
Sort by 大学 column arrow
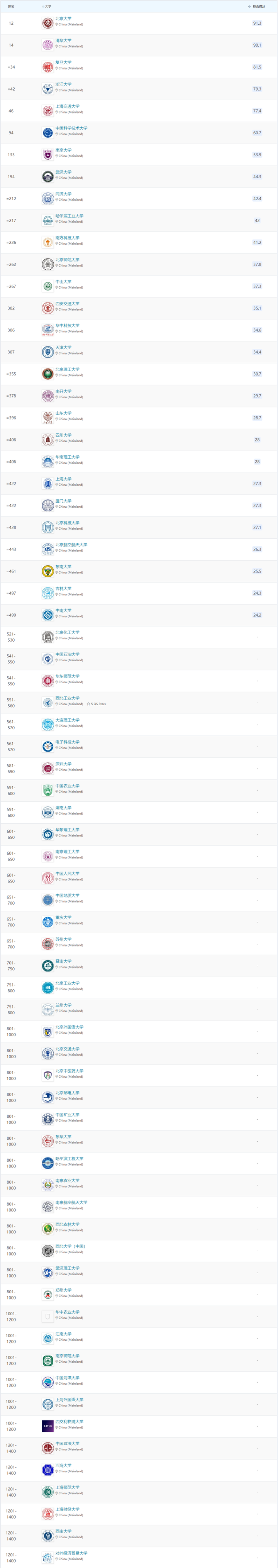click(x=43, y=6)
